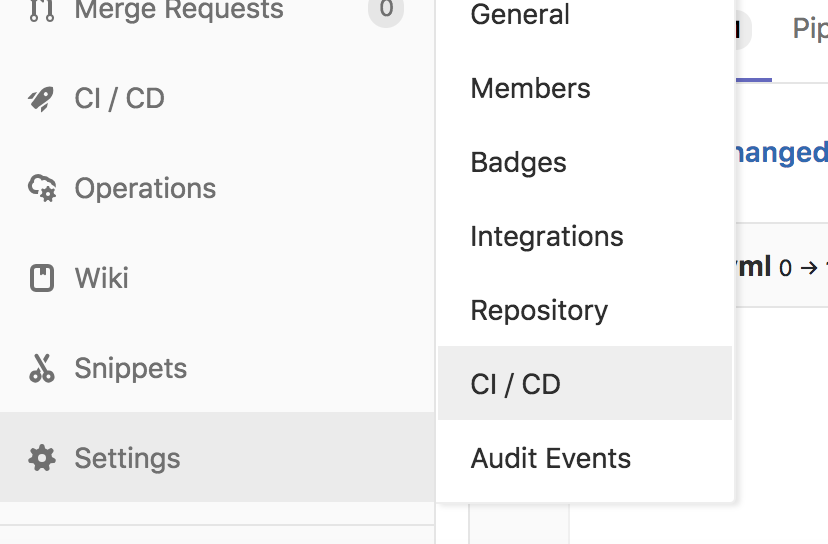
Task: Open the Operations sidebar label
Action: point(145,188)
